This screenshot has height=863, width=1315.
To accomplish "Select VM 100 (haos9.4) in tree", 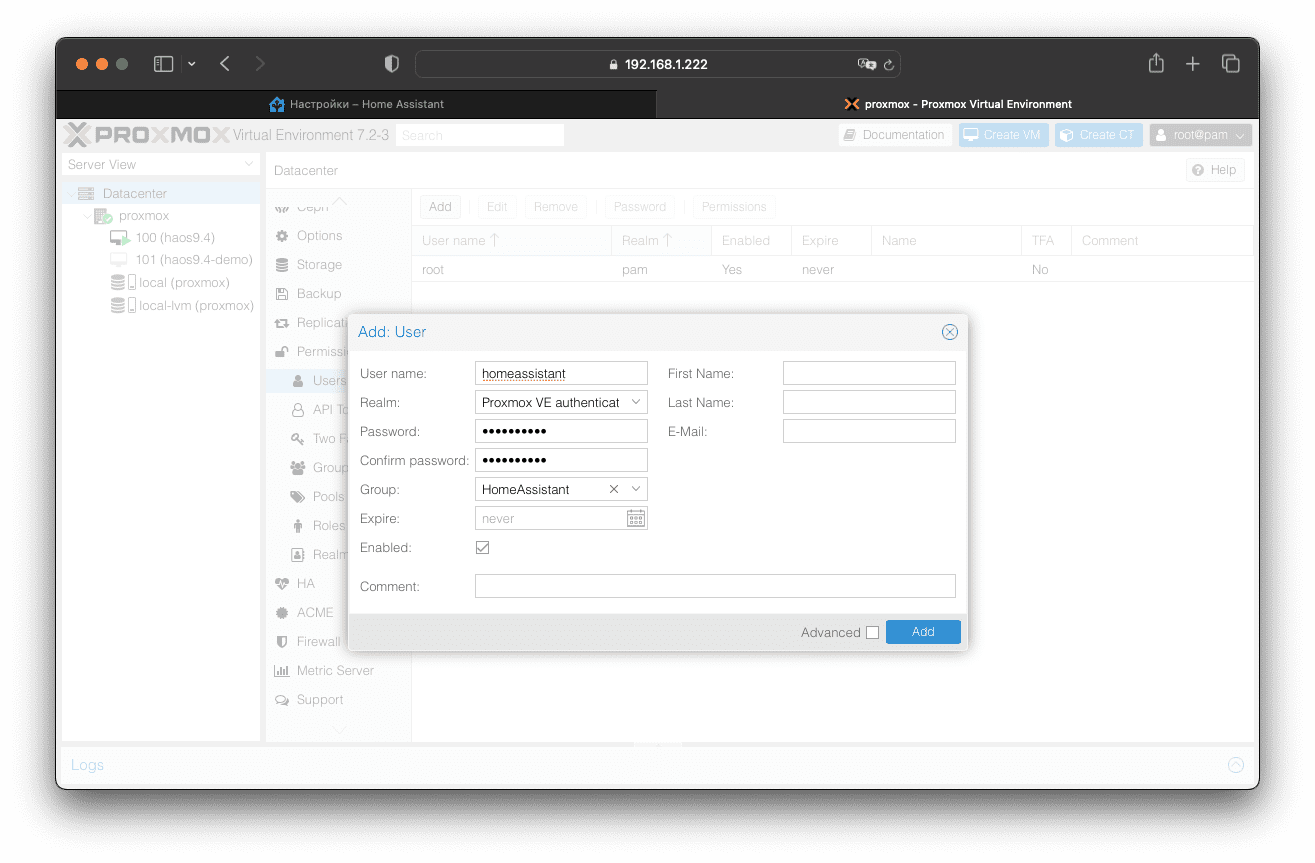I will 174,238.
